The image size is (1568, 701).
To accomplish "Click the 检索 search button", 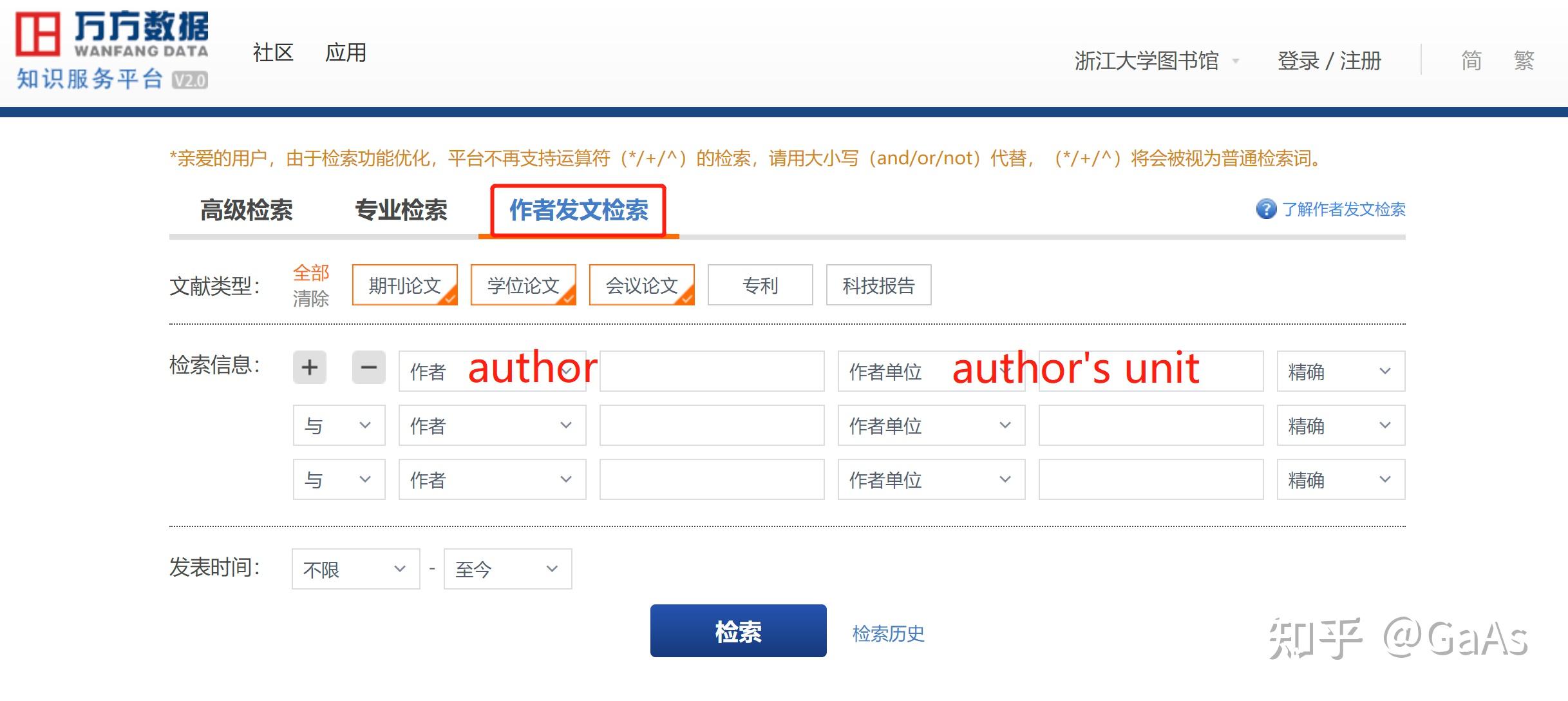I will [737, 632].
